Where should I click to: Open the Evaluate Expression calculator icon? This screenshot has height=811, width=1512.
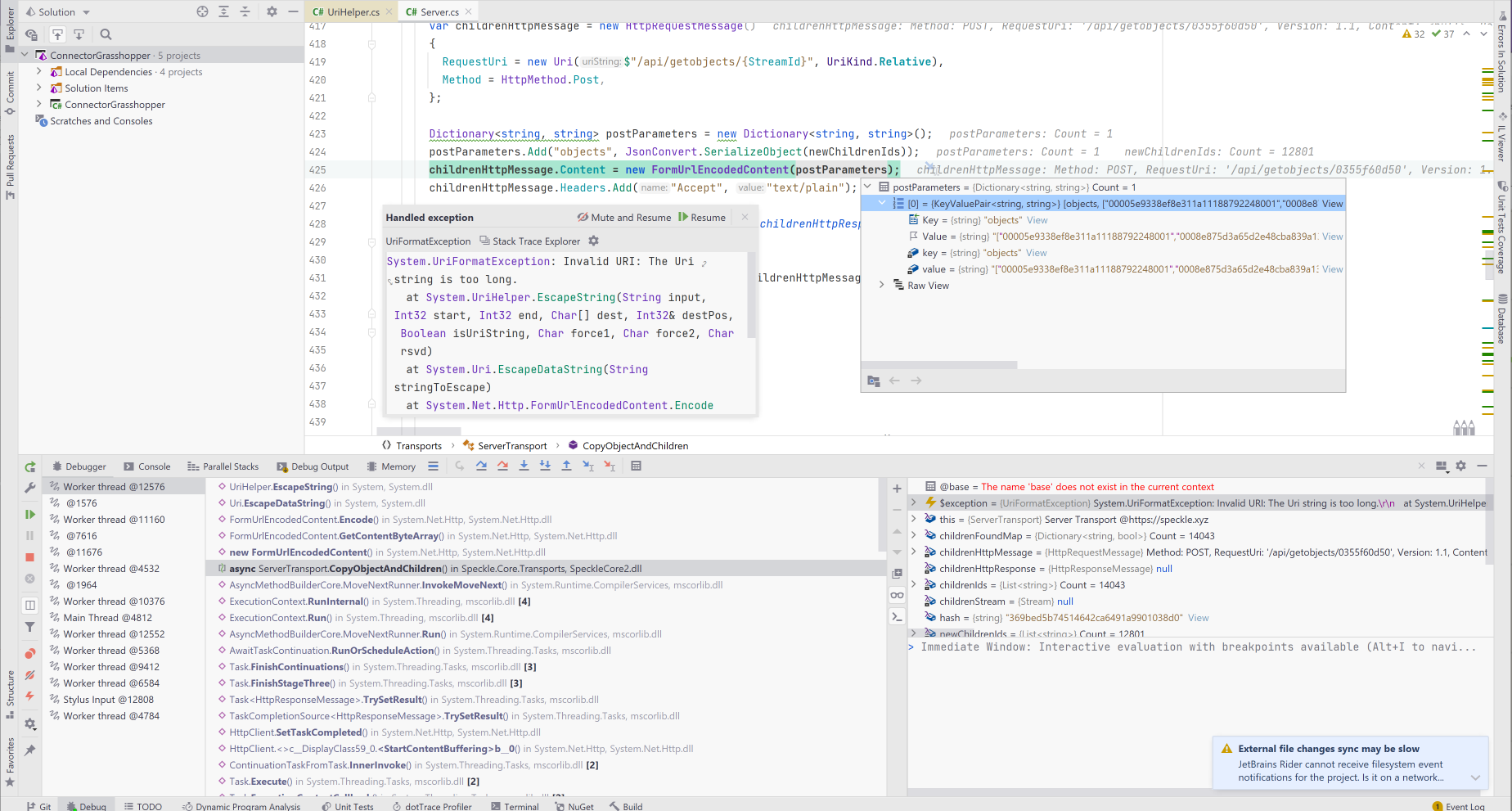point(637,466)
